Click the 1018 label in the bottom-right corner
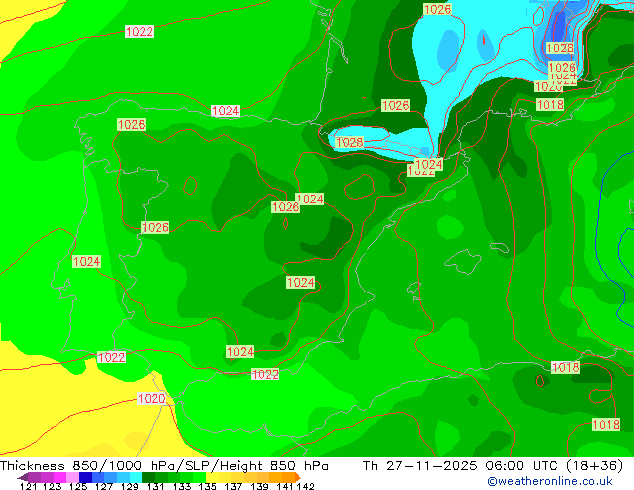Screen dimensions: 634x490 606,425
